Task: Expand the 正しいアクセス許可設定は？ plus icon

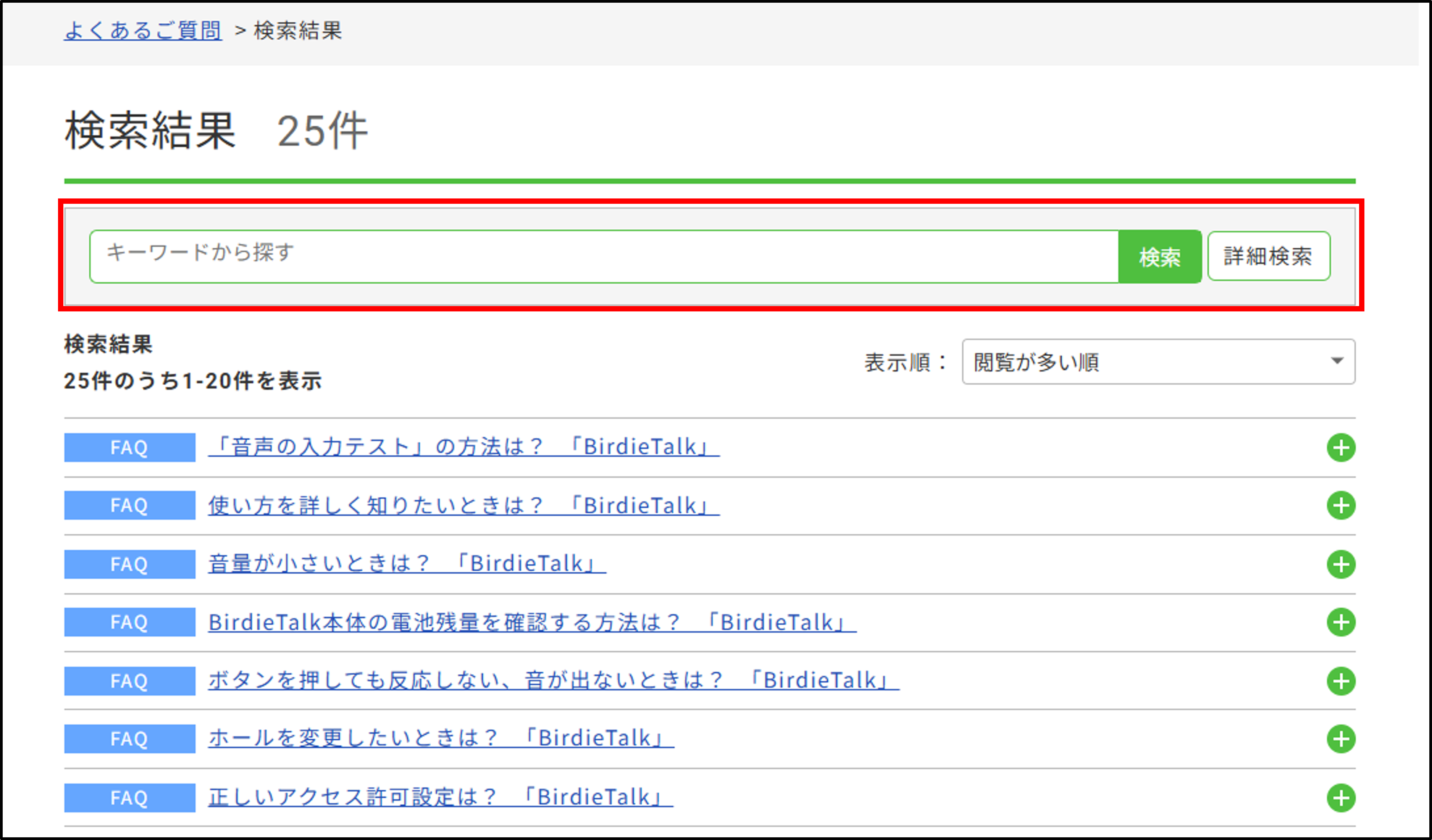Action: pyautogui.click(x=1341, y=798)
